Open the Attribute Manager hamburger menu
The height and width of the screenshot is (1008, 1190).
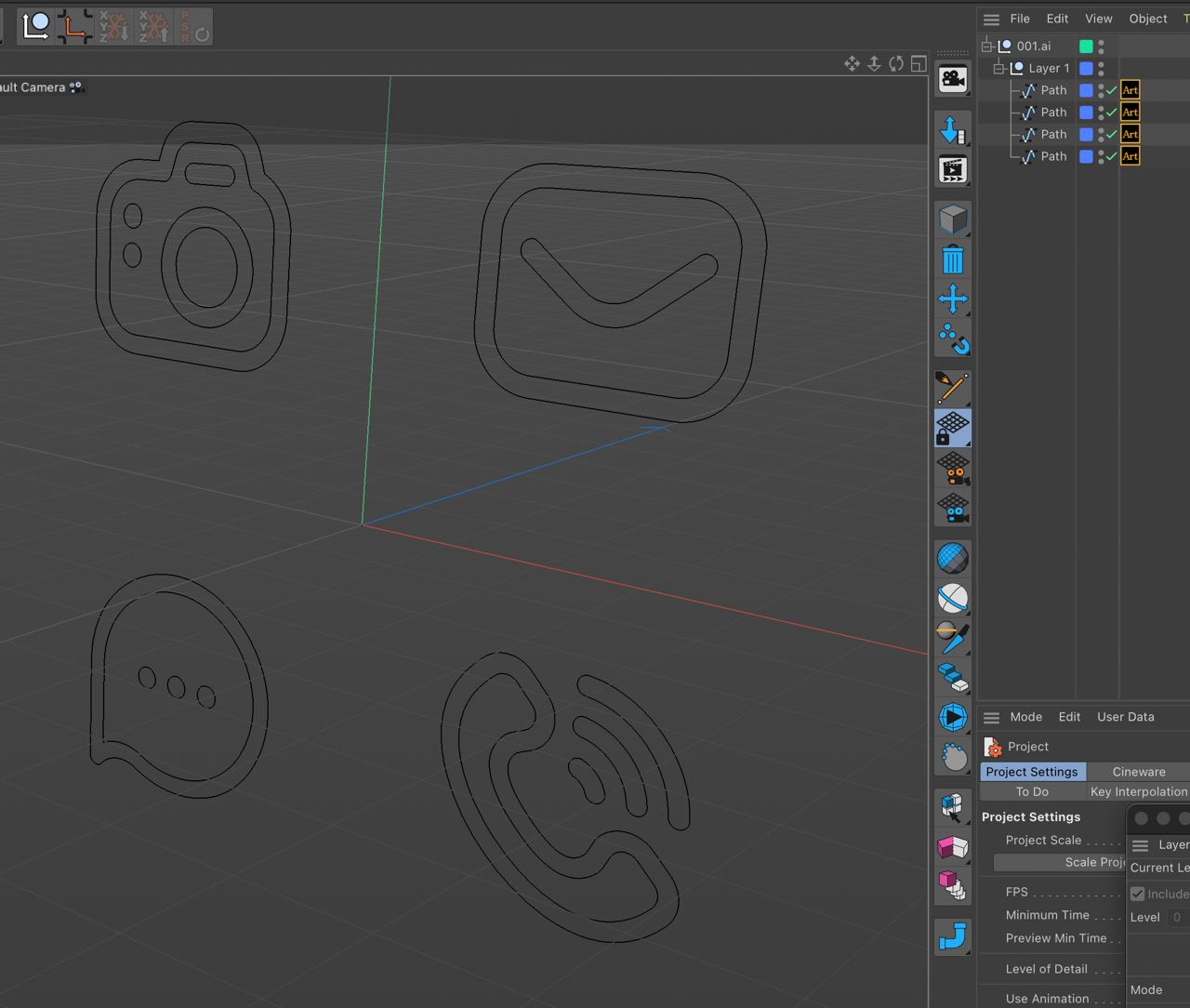[x=991, y=717]
